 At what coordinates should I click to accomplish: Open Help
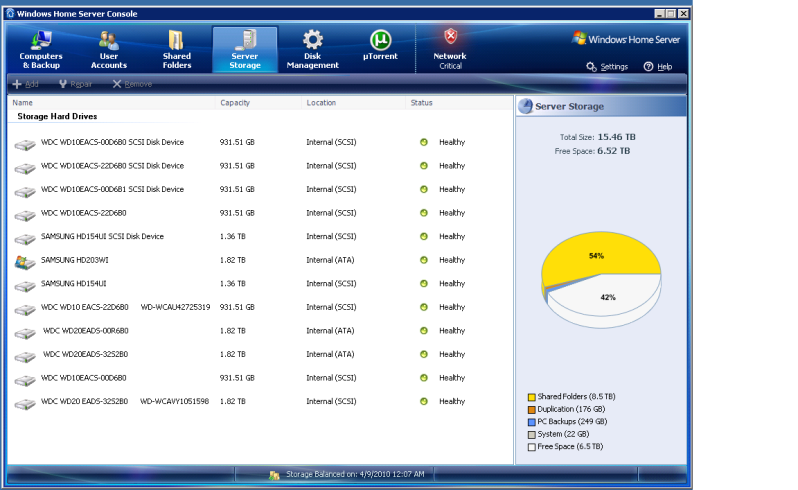[658, 67]
